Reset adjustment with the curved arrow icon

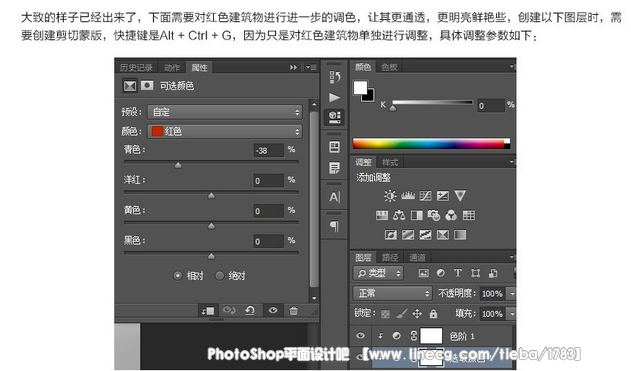tap(250, 310)
